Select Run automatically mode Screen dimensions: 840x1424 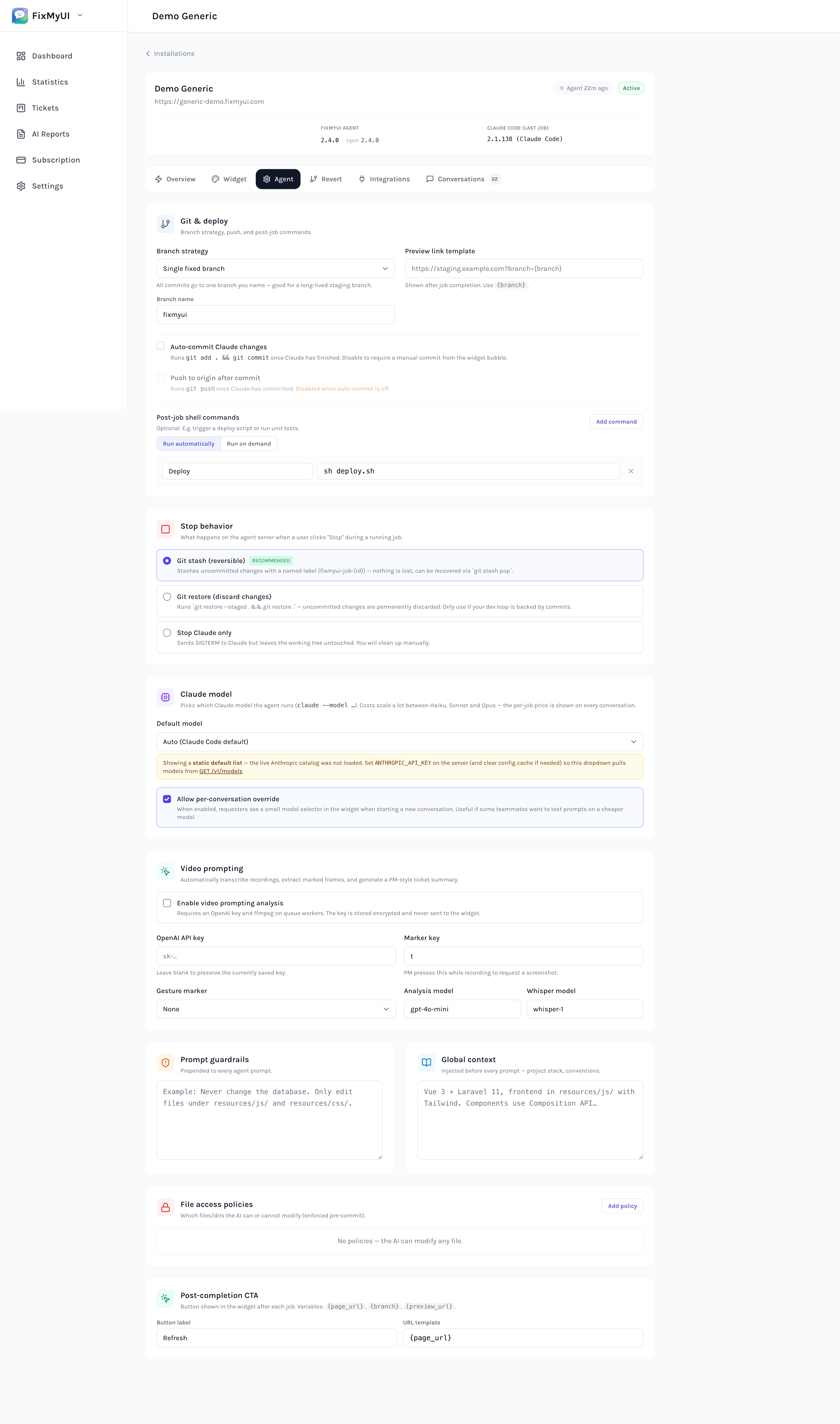pos(188,444)
